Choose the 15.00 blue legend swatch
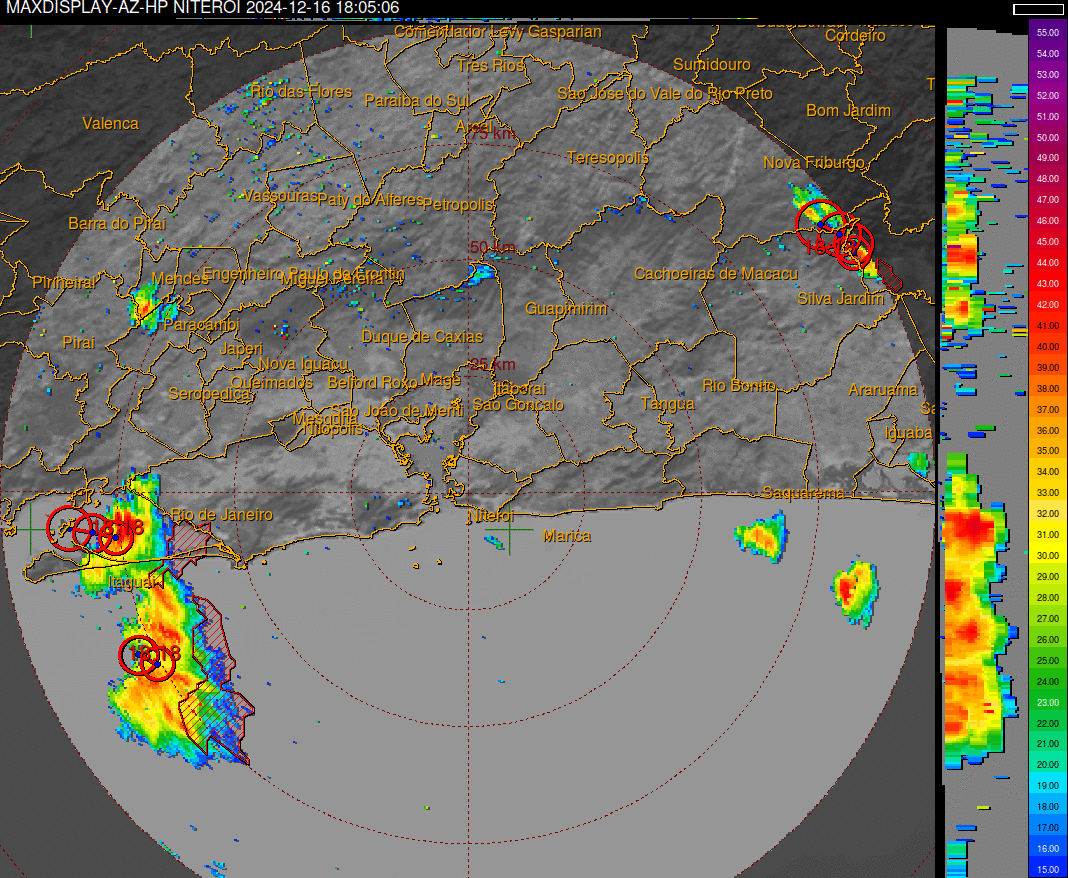The width and height of the screenshot is (1068, 878). coord(1047,869)
